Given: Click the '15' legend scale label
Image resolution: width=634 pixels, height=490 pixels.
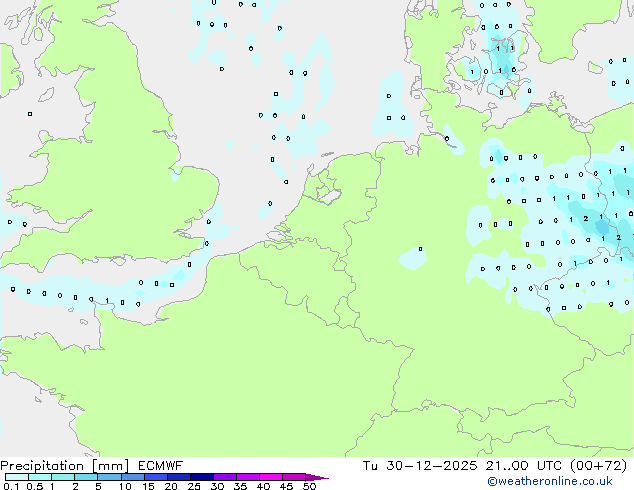Looking at the screenshot, I should pos(148,486).
